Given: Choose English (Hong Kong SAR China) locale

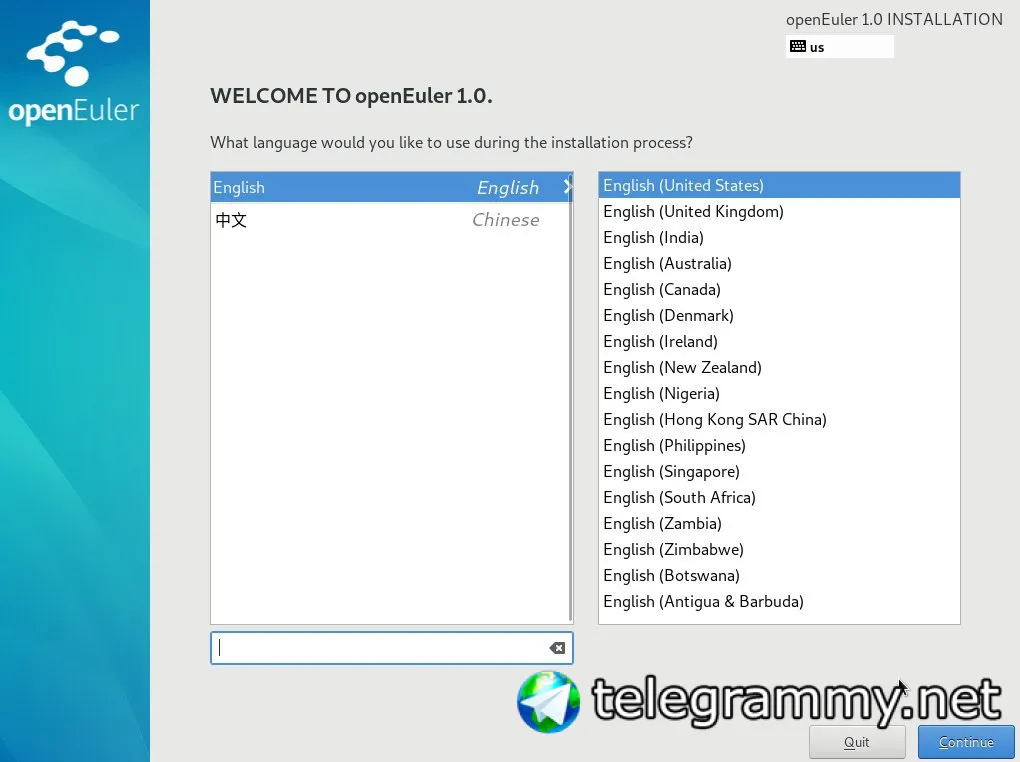Looking at the screenshot, I should tap(779, 420).
